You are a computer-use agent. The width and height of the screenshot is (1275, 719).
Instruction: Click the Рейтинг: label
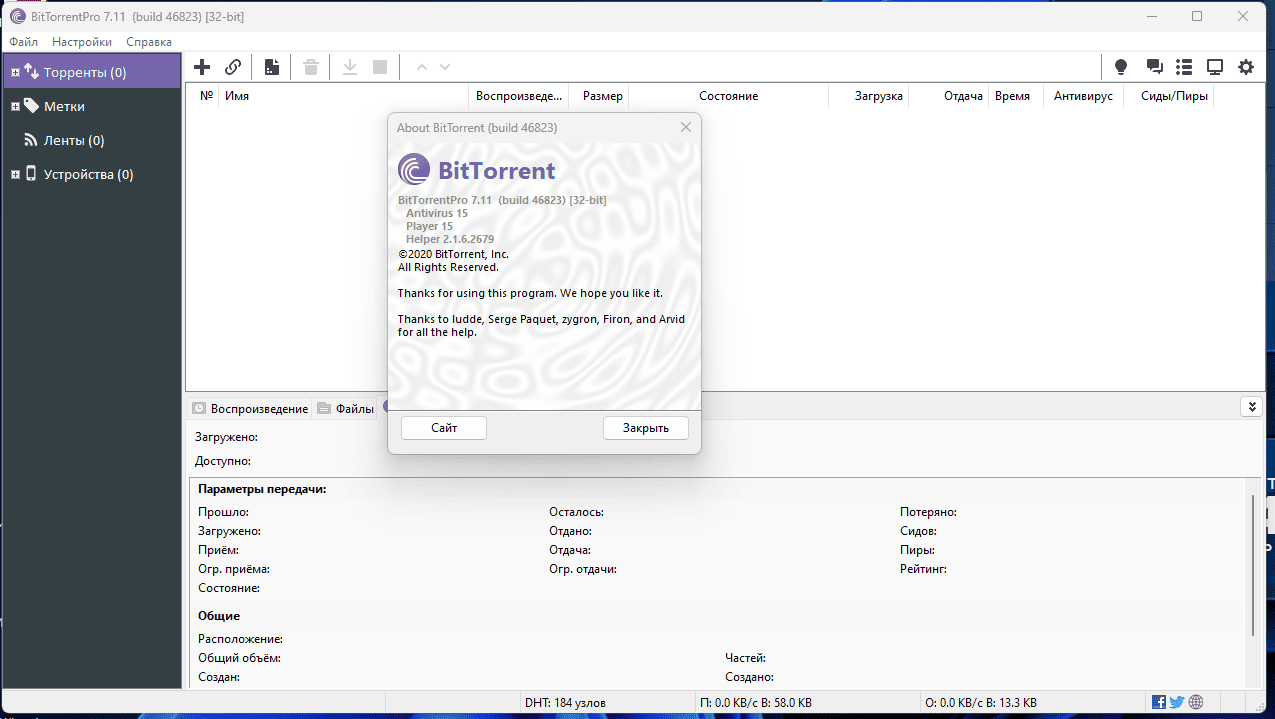tap(923, 569)
